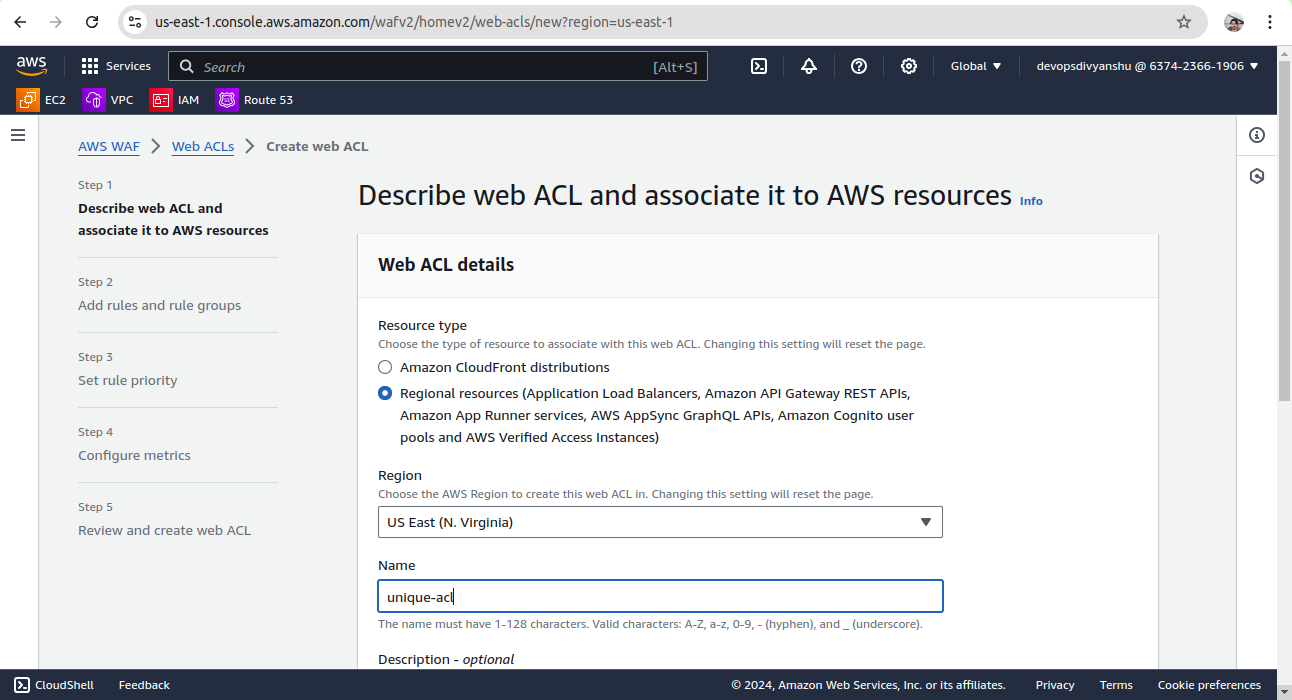Expand the devopsdivyanshu account menu
1292x700 pixels.
1147,66
